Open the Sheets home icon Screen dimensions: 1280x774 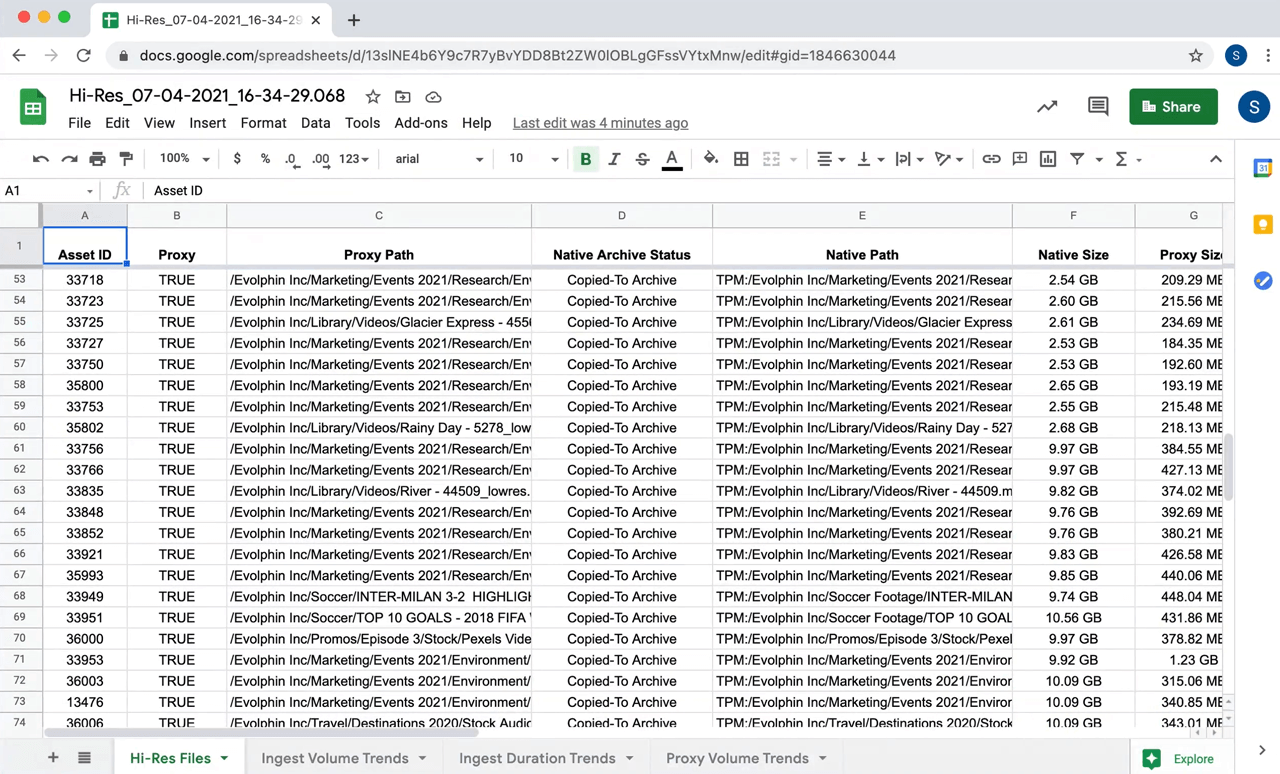coord(33,107)
